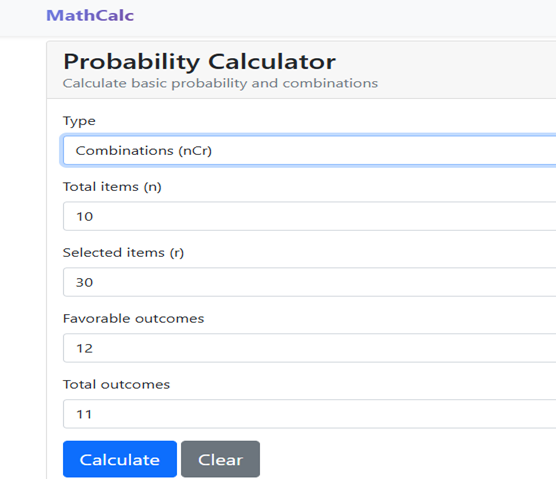Click the gray Clear button
556x479 pixels.
pos(221,459)
